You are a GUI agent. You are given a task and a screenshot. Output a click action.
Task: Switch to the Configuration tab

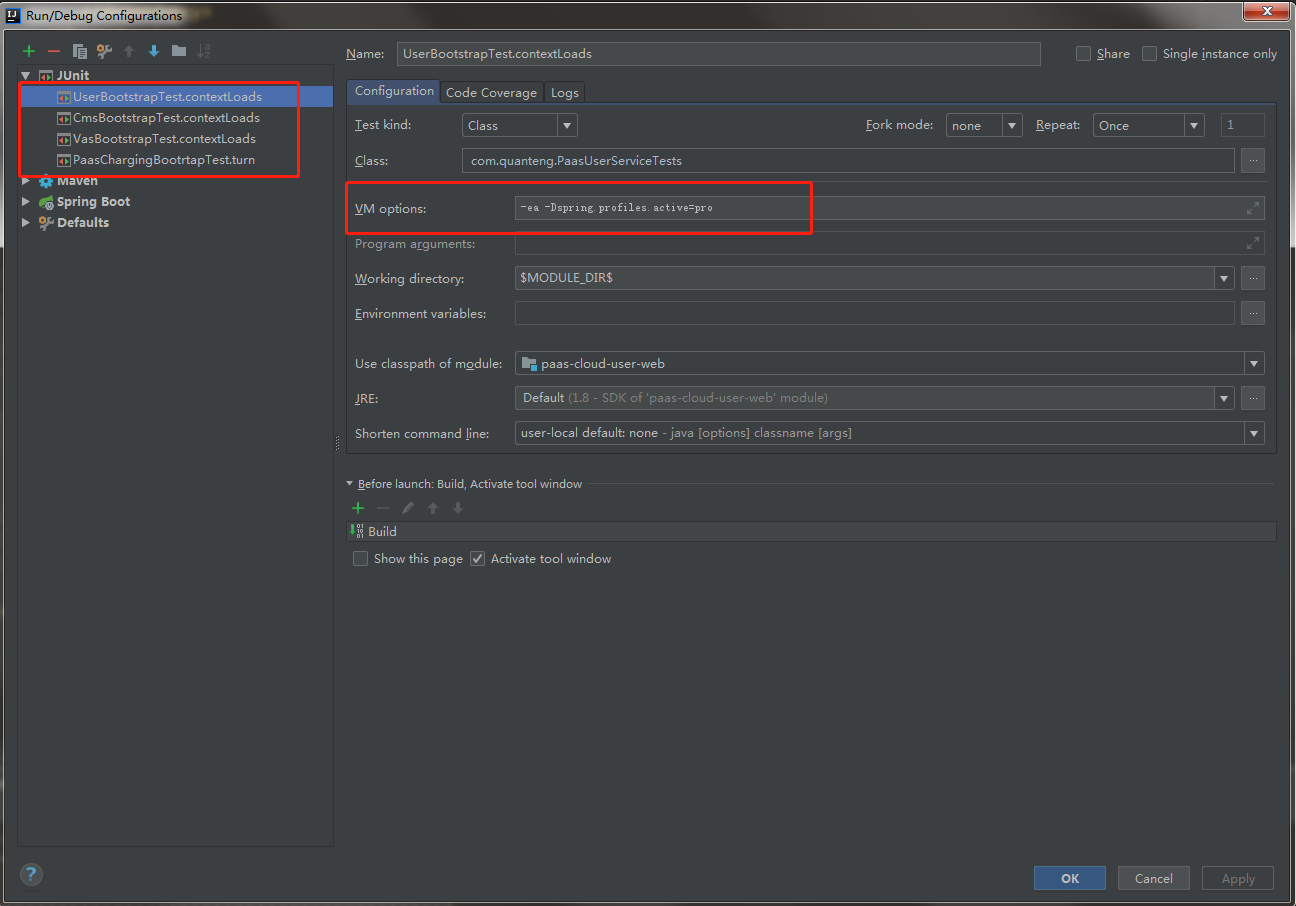(394, 91)
